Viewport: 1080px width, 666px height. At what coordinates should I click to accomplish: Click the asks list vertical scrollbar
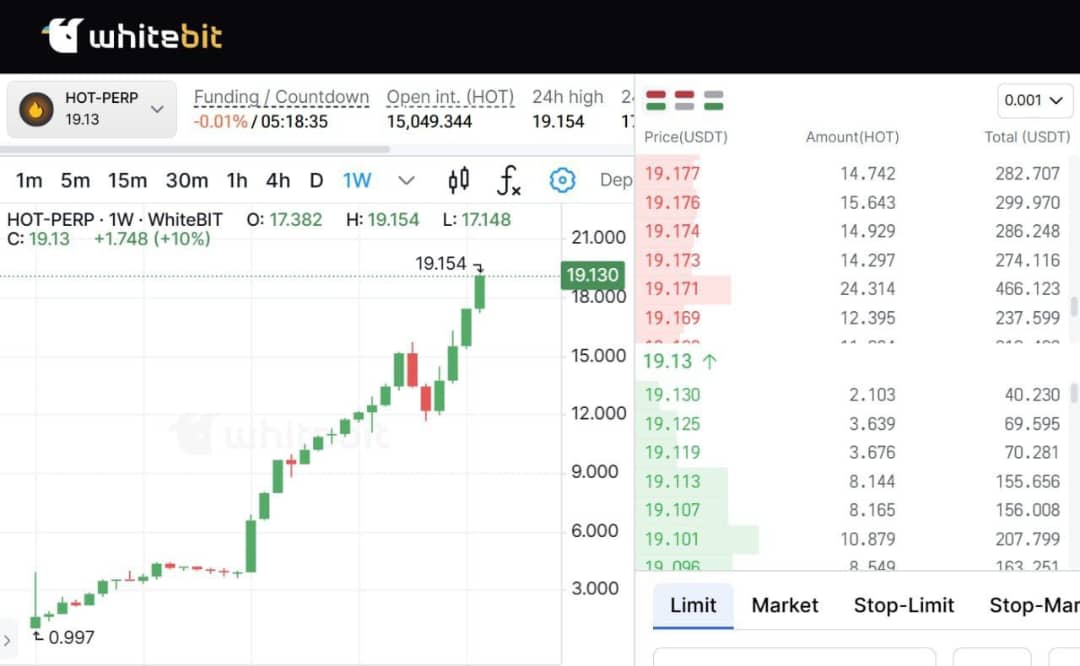pyautogui.click(x=1073, y=306)
